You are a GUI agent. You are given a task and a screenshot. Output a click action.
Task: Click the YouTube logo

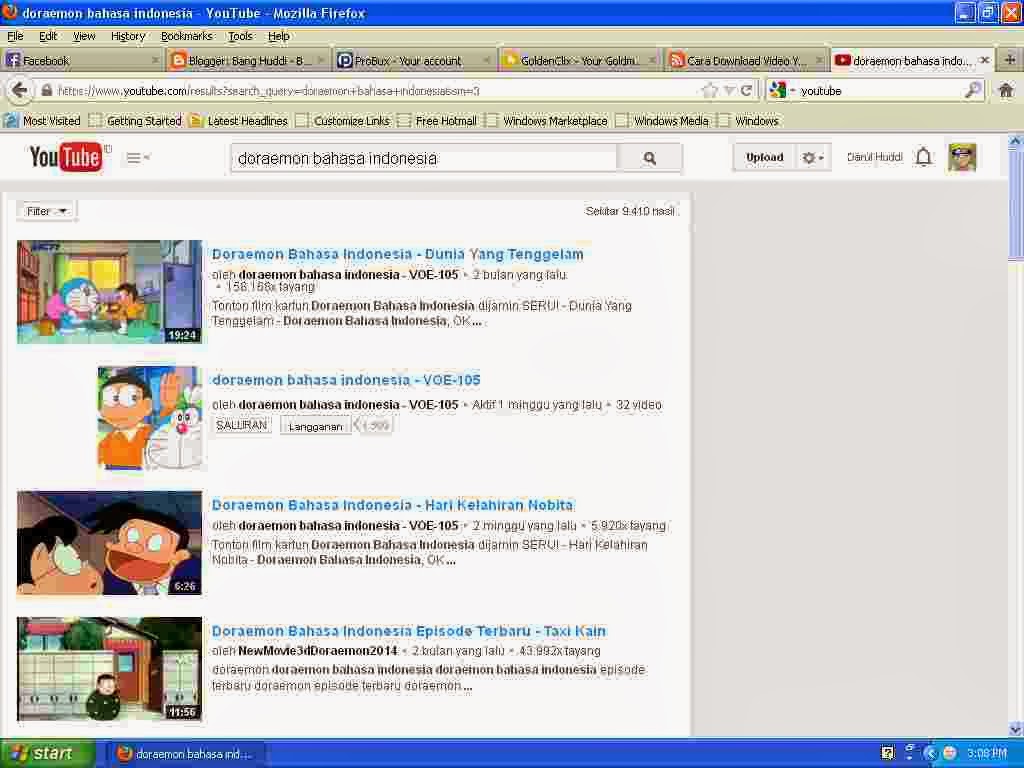coord(66,157)
